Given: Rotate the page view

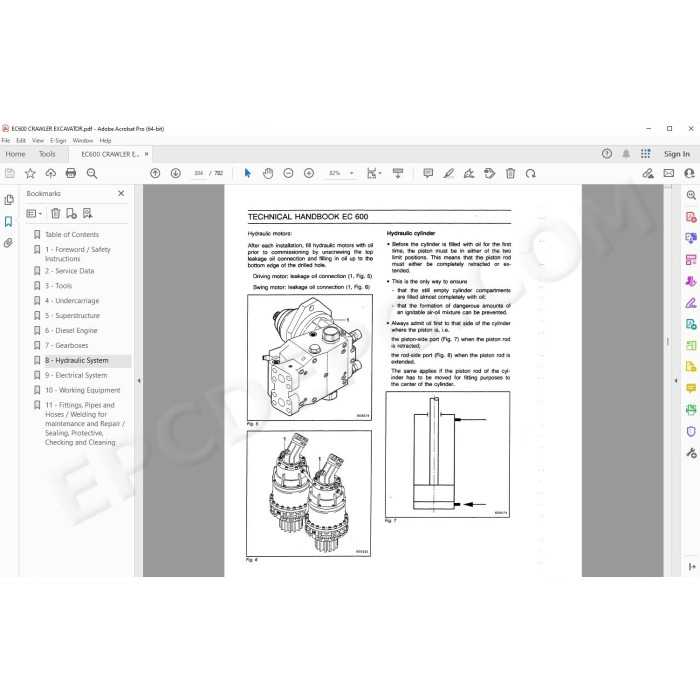Looking at the screenshot, I should [531, 173].
